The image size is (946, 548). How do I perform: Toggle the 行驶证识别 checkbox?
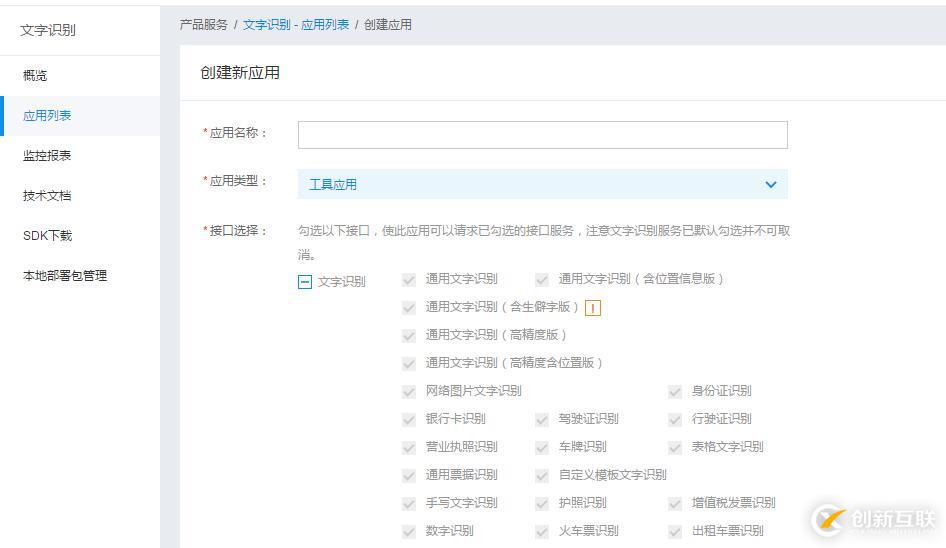pos(675,419)
